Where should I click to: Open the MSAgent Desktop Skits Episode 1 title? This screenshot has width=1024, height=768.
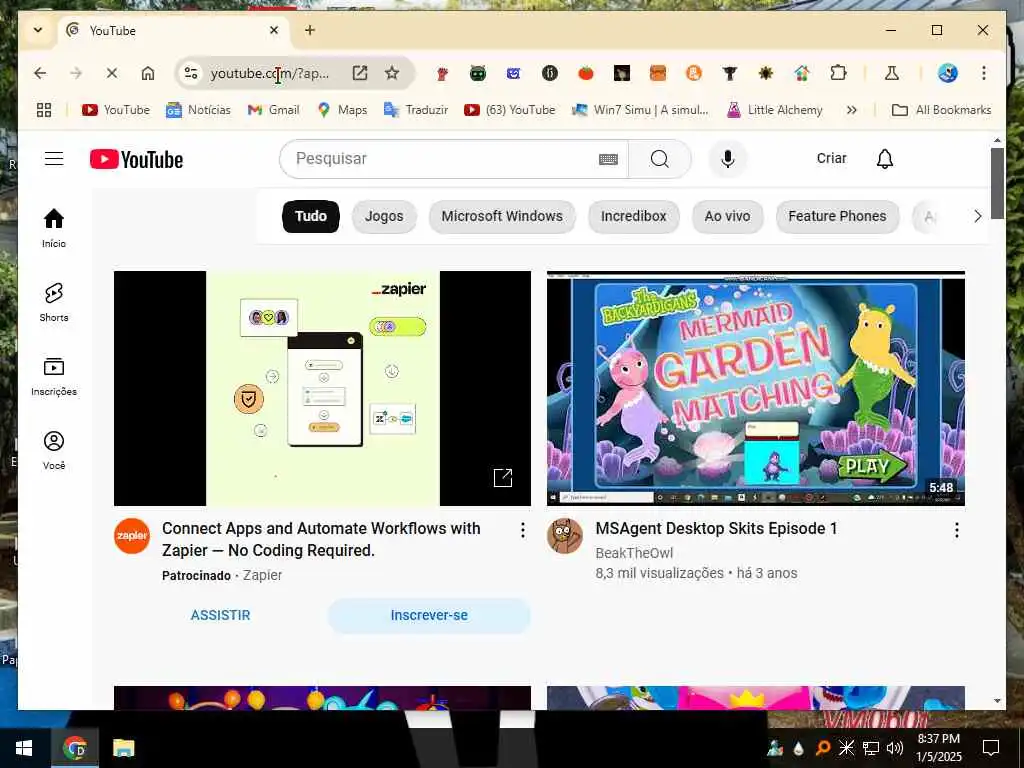(x=716, y=528)
